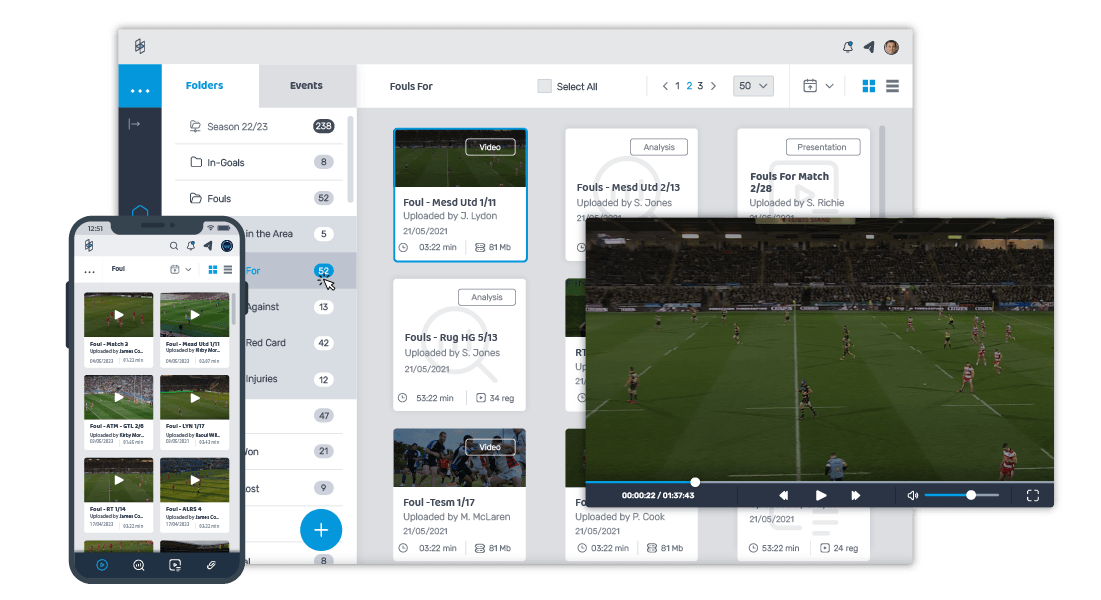The image size is (1101, 600).
Task: Select the Folders tab
Action: [x=205, y=86]
